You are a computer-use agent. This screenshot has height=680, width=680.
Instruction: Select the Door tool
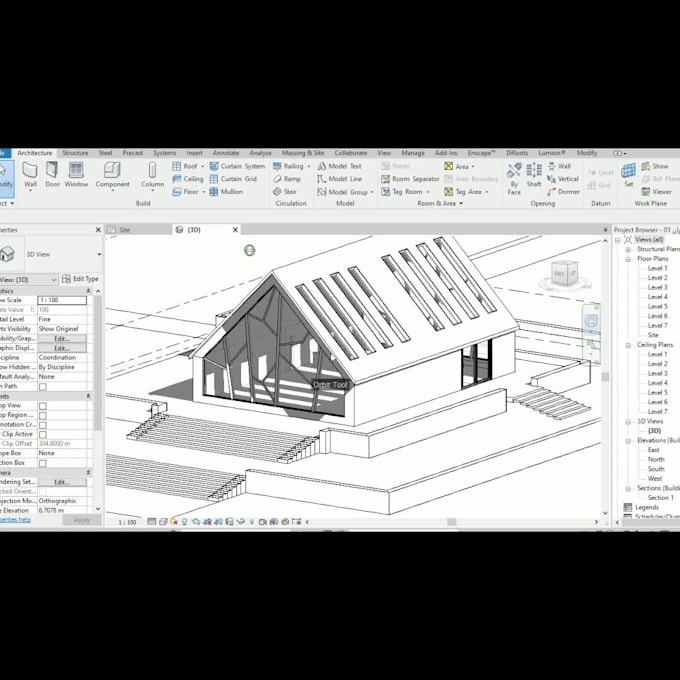(x=52, y=175)
